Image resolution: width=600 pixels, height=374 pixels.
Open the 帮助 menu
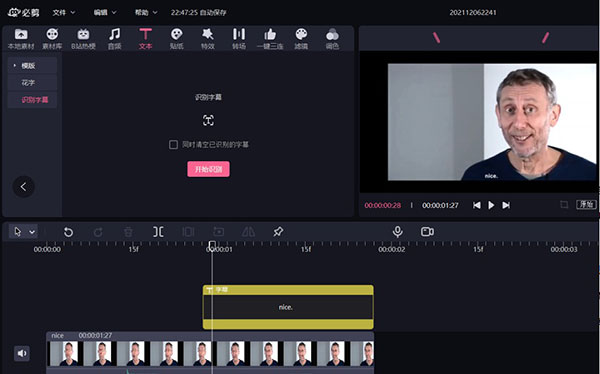click(x=146, y=13)
